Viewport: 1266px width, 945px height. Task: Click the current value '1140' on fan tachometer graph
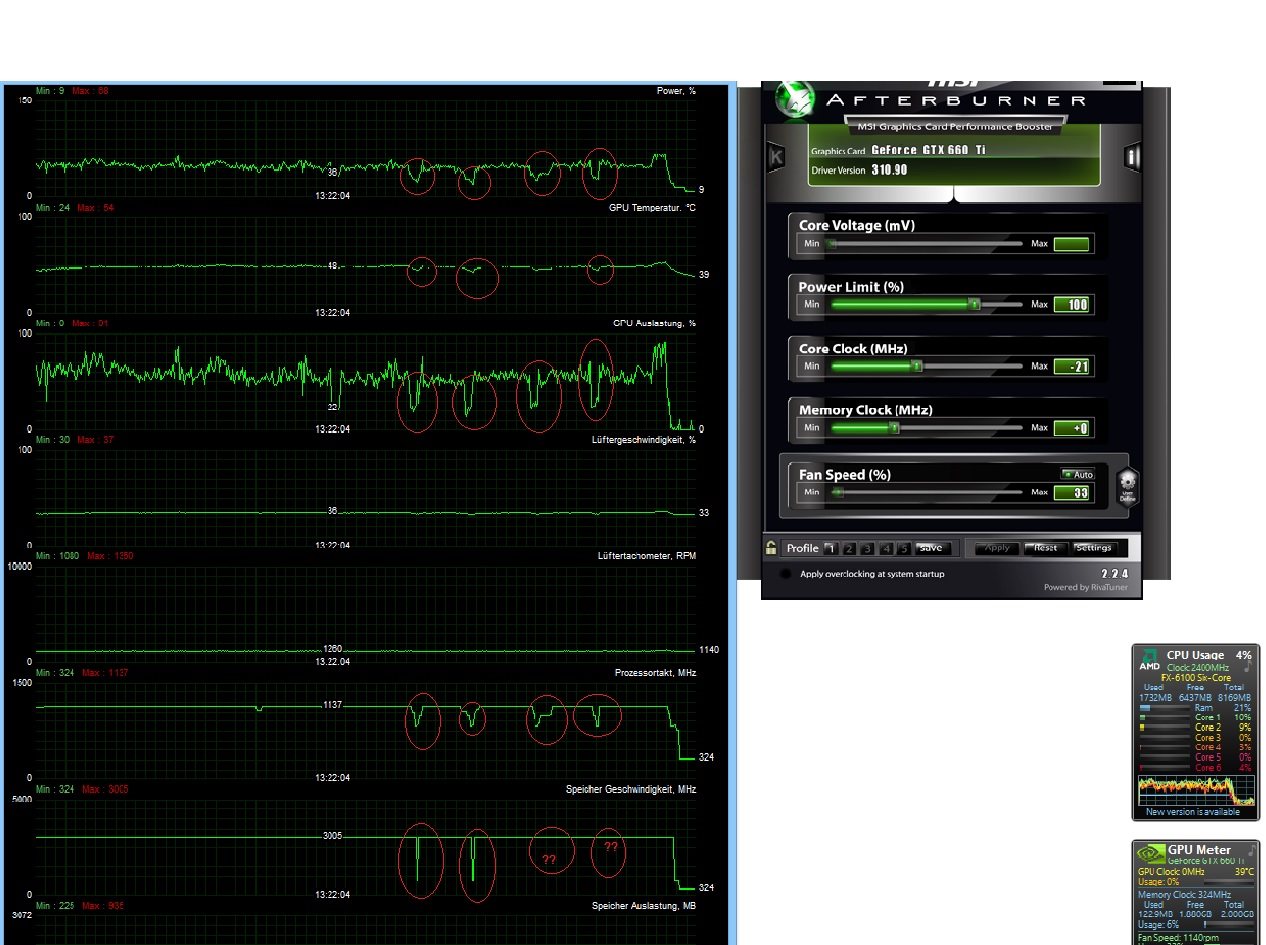709,650
